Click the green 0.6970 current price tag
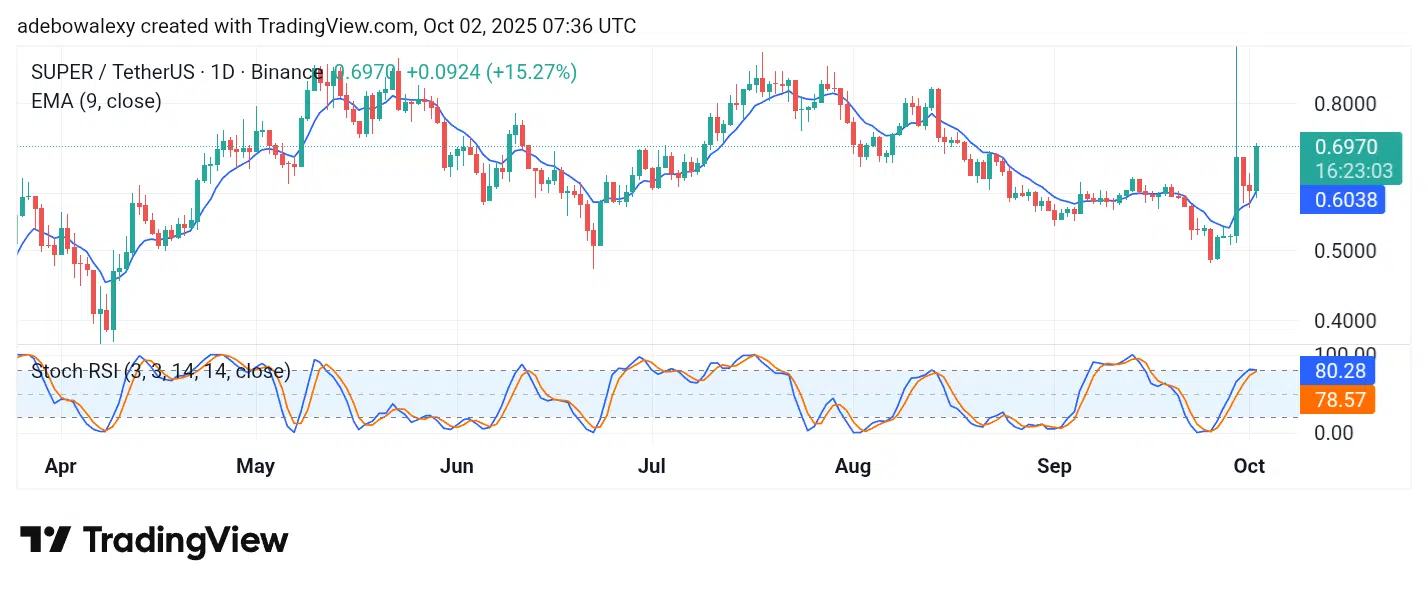Viewport: 1428px width, 591px height. click(1347, 148)
